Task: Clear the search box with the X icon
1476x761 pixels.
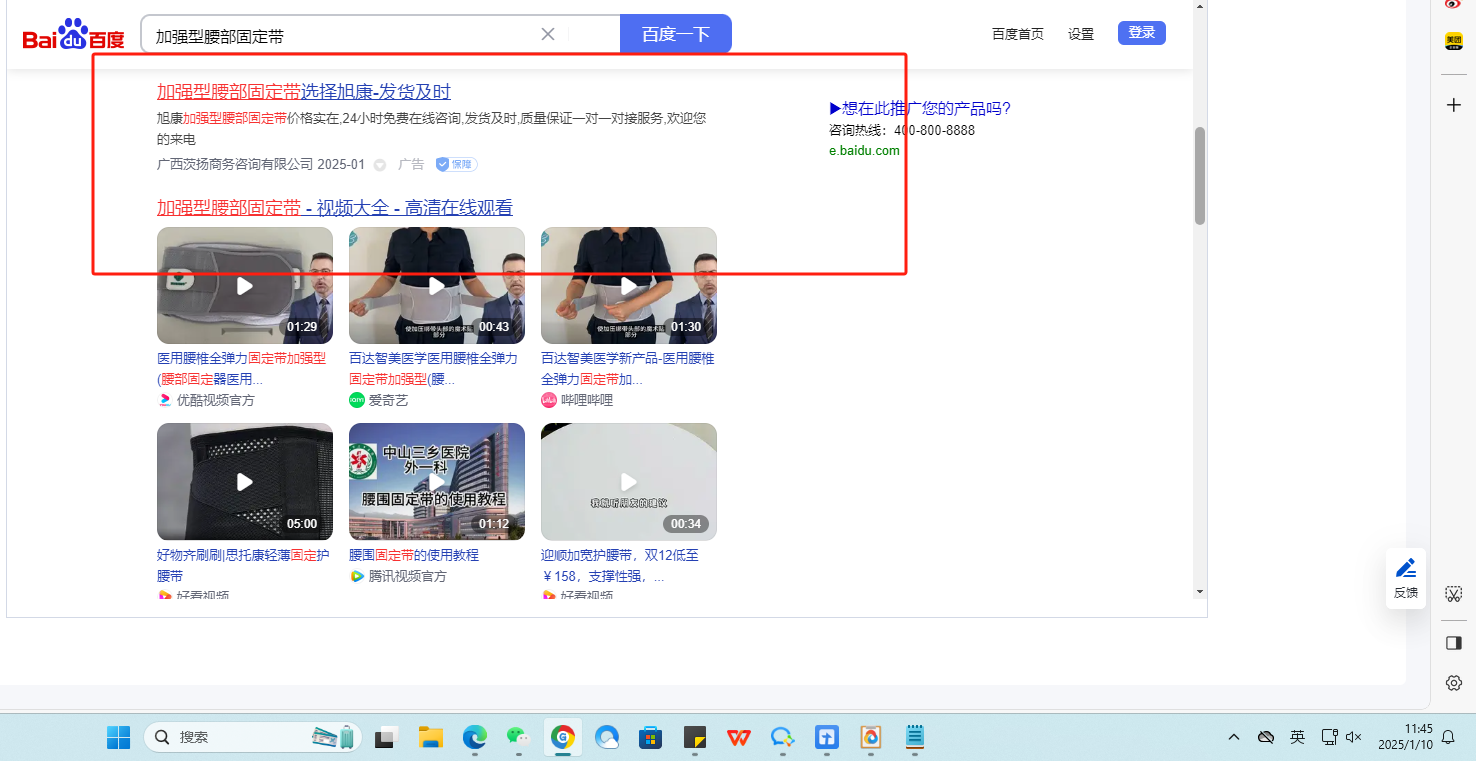Action: pos(548,34)
